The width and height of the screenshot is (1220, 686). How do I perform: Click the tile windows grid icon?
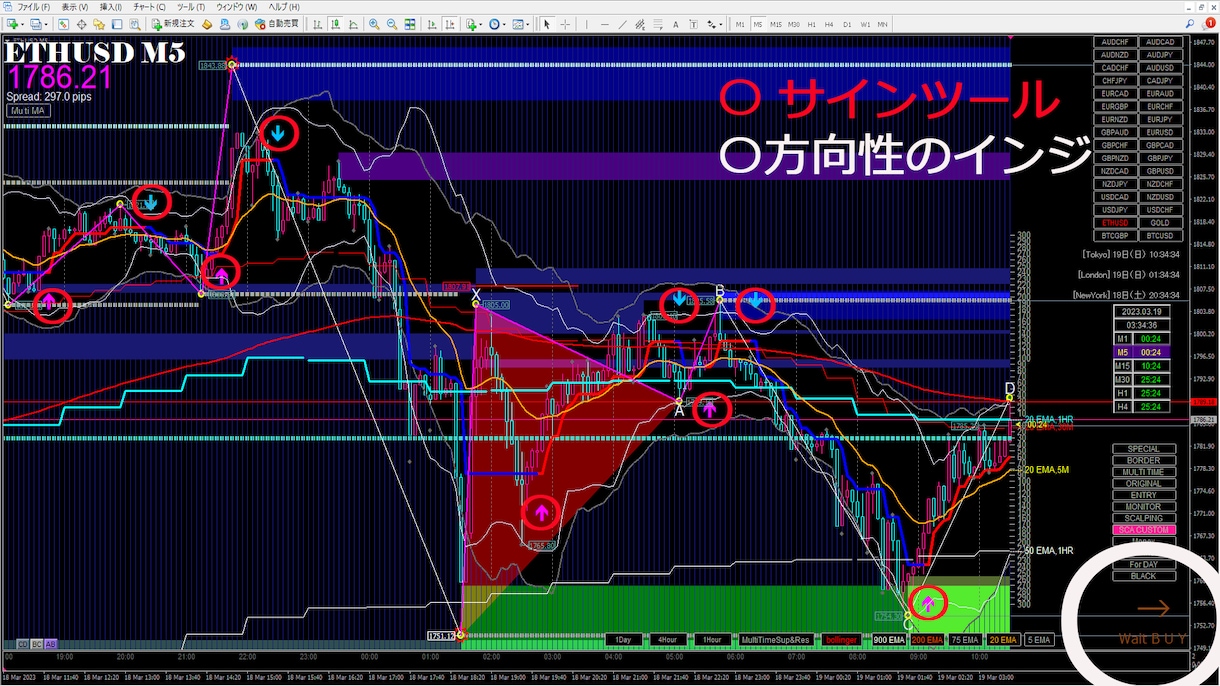coord(409,23)
